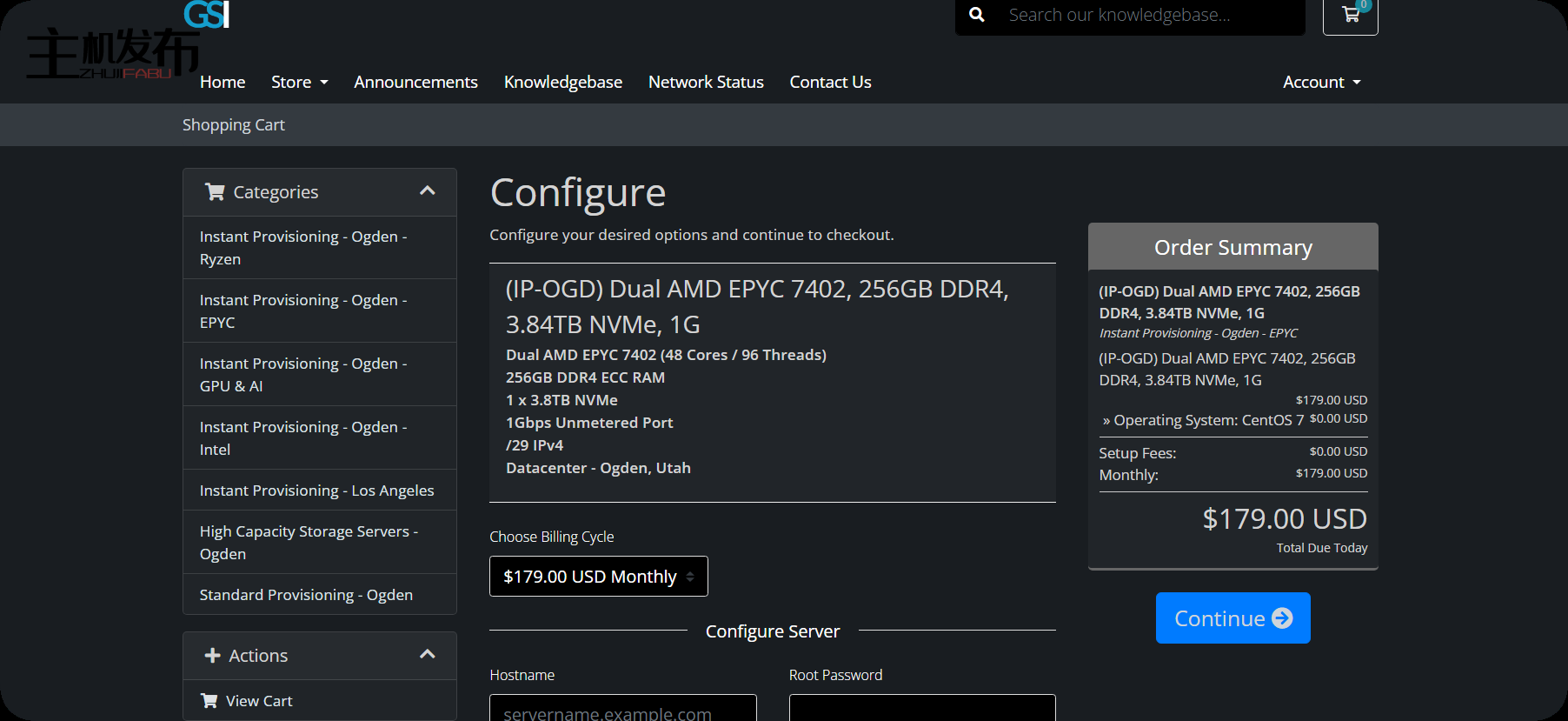Image resolution: width=1568 pixels, height=721 pixels.
Task: Go to the Announcements page
Action: pyautogui.click(x=415, y=82)
